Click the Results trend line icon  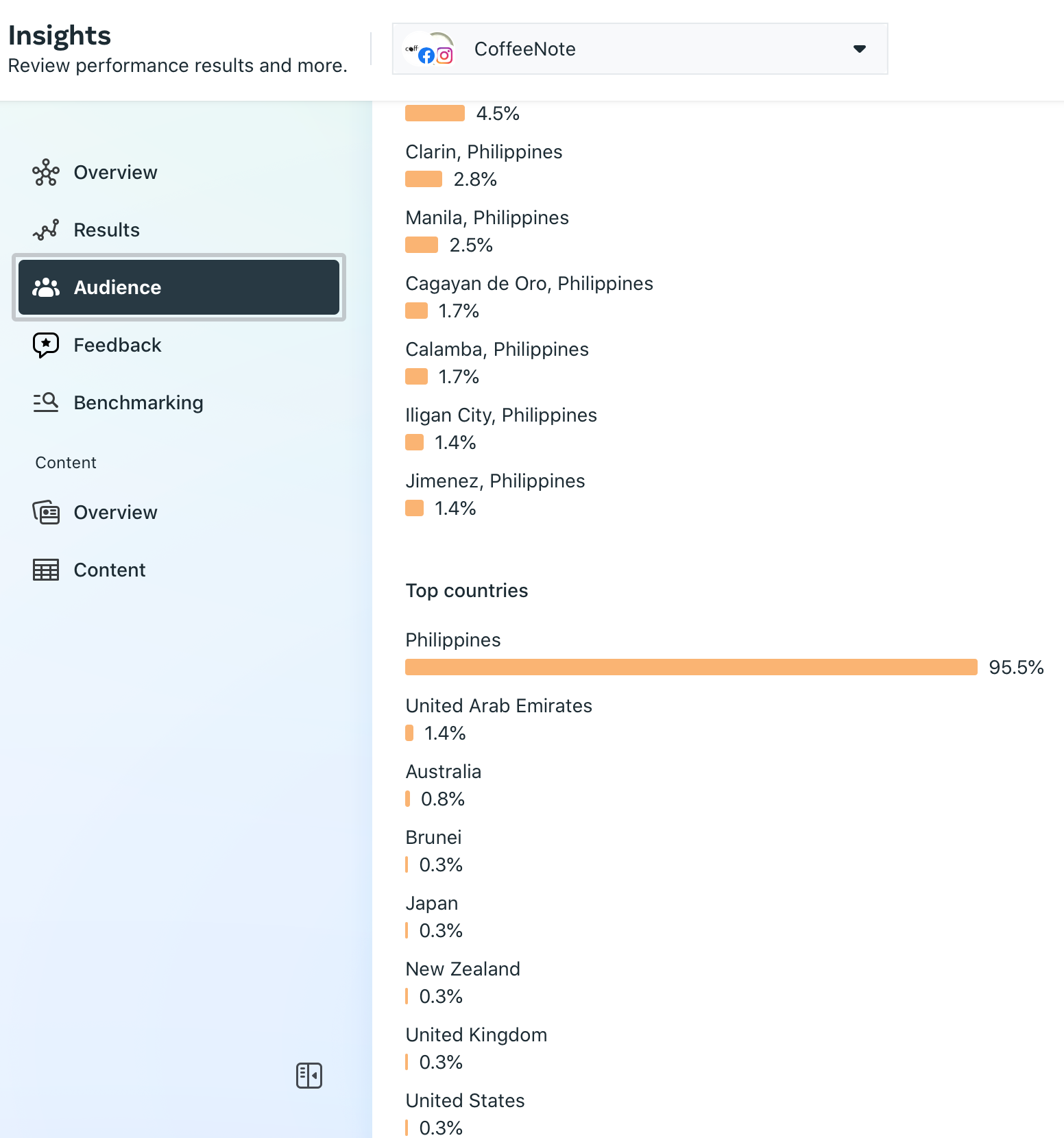tap(46, 230)
